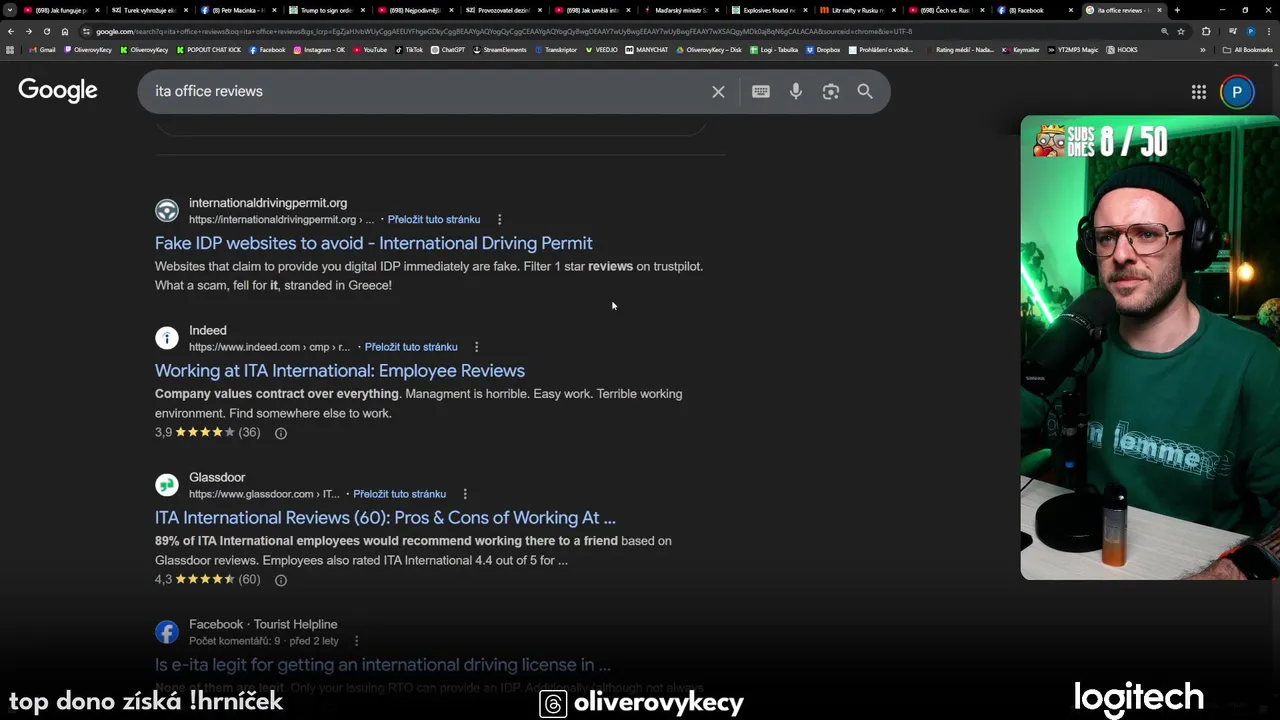
Task: Clear the search box with the X icon
Action: 718,91
